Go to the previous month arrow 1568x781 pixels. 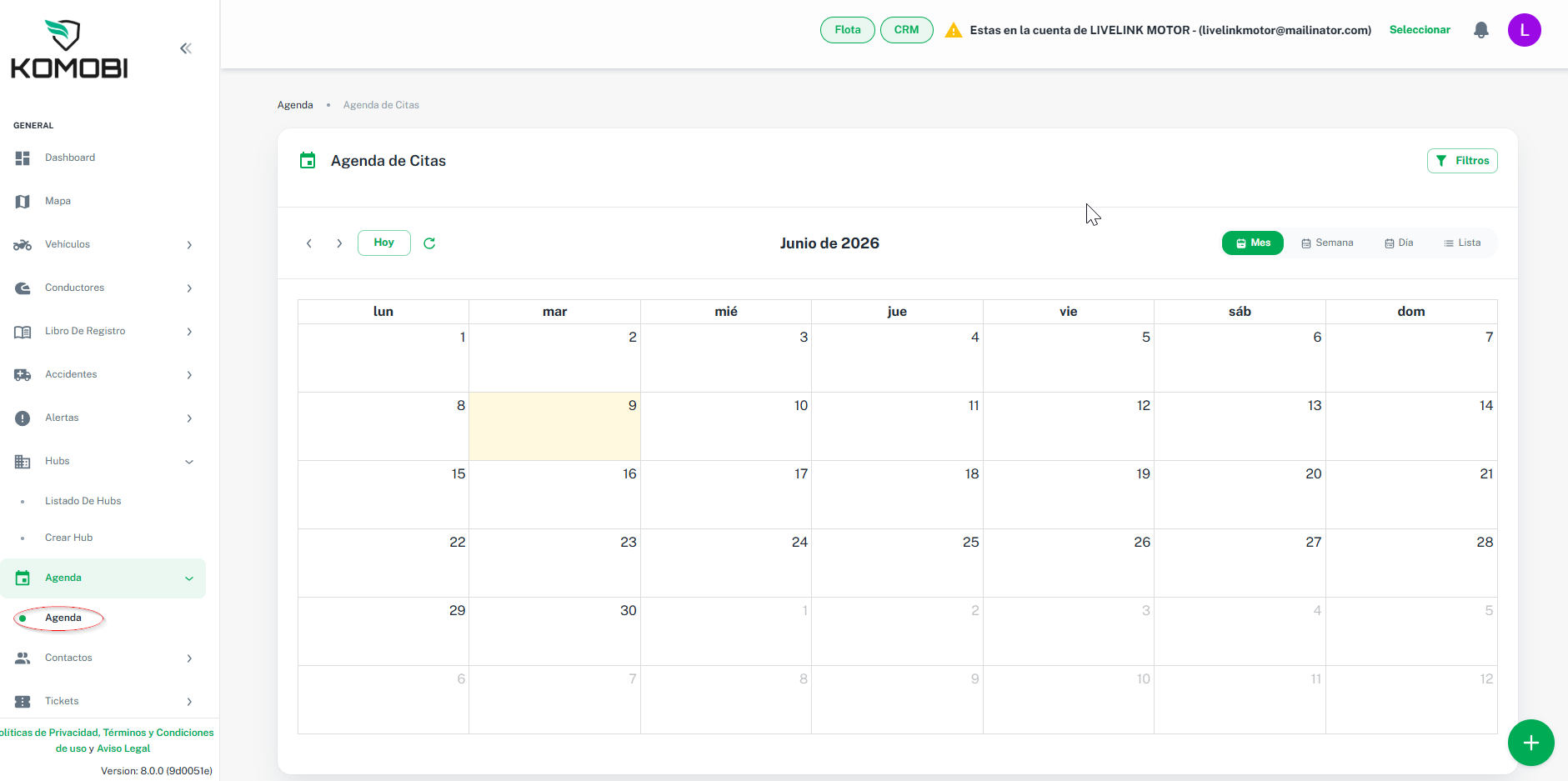[x=309, y=243]
